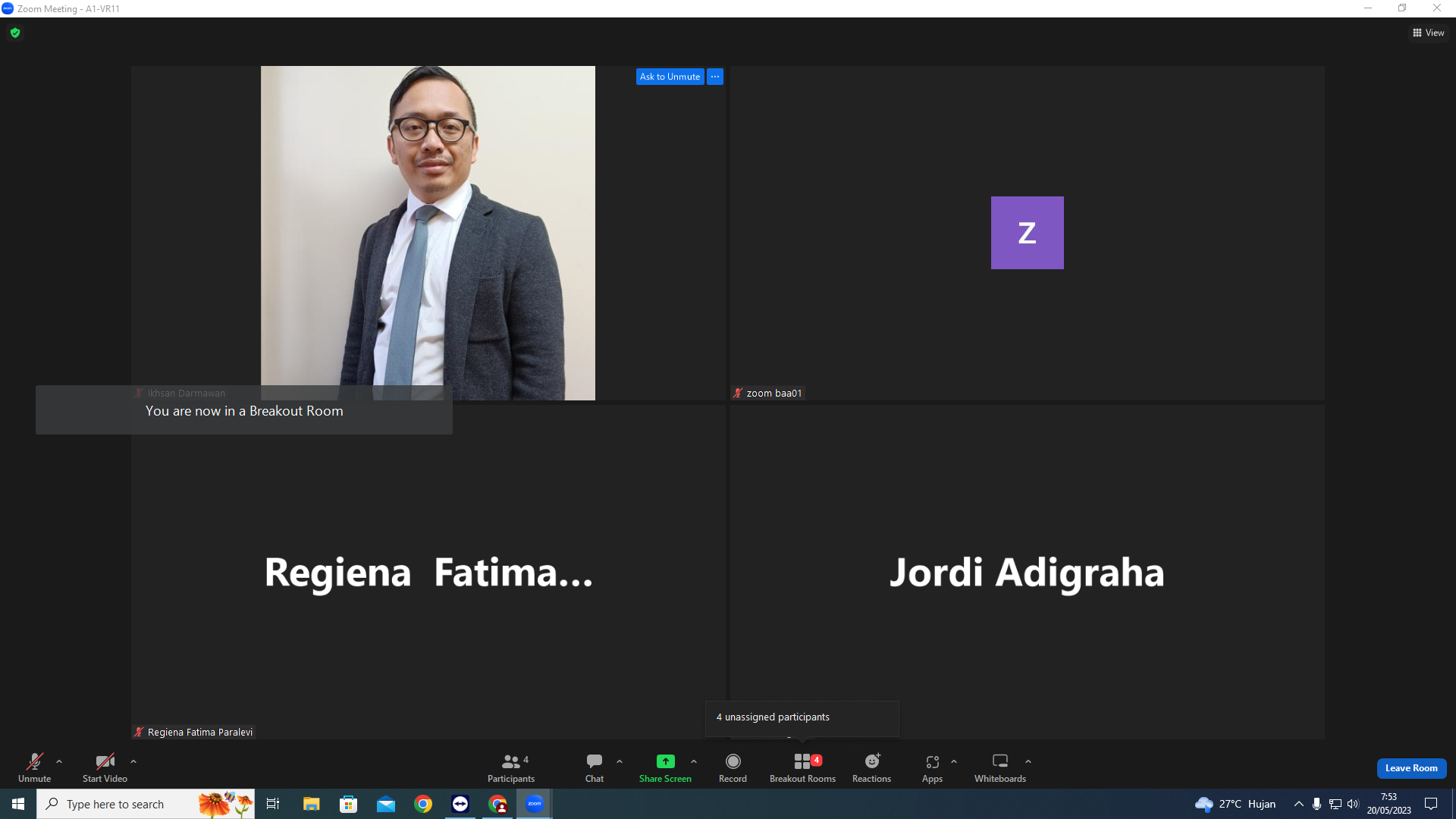
Task: Click the Zoom logo in the title bar
Action: coord(8,8)
